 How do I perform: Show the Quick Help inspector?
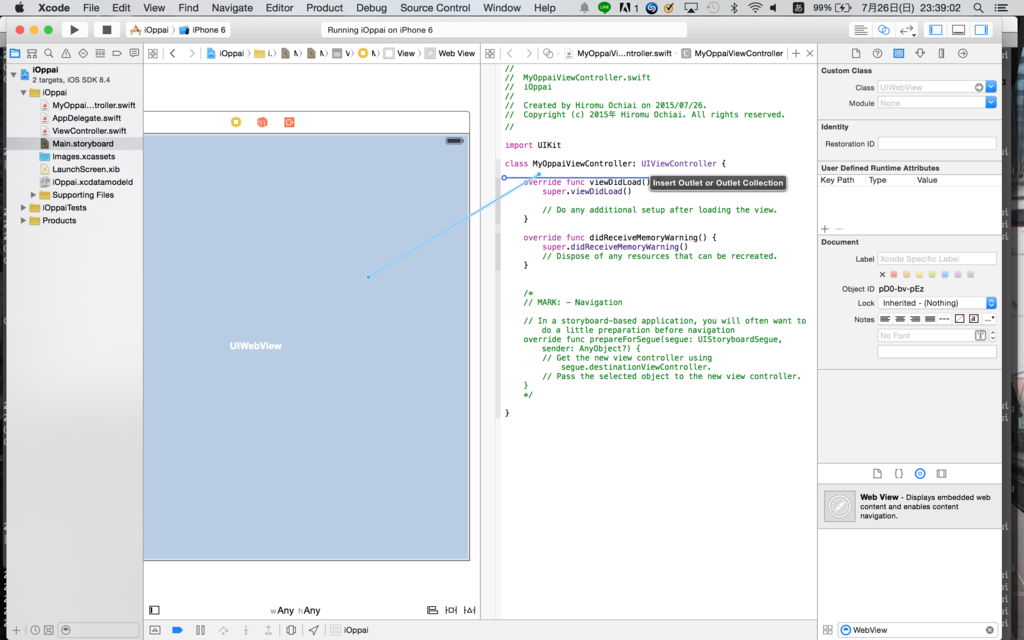[x=877, y=54]
